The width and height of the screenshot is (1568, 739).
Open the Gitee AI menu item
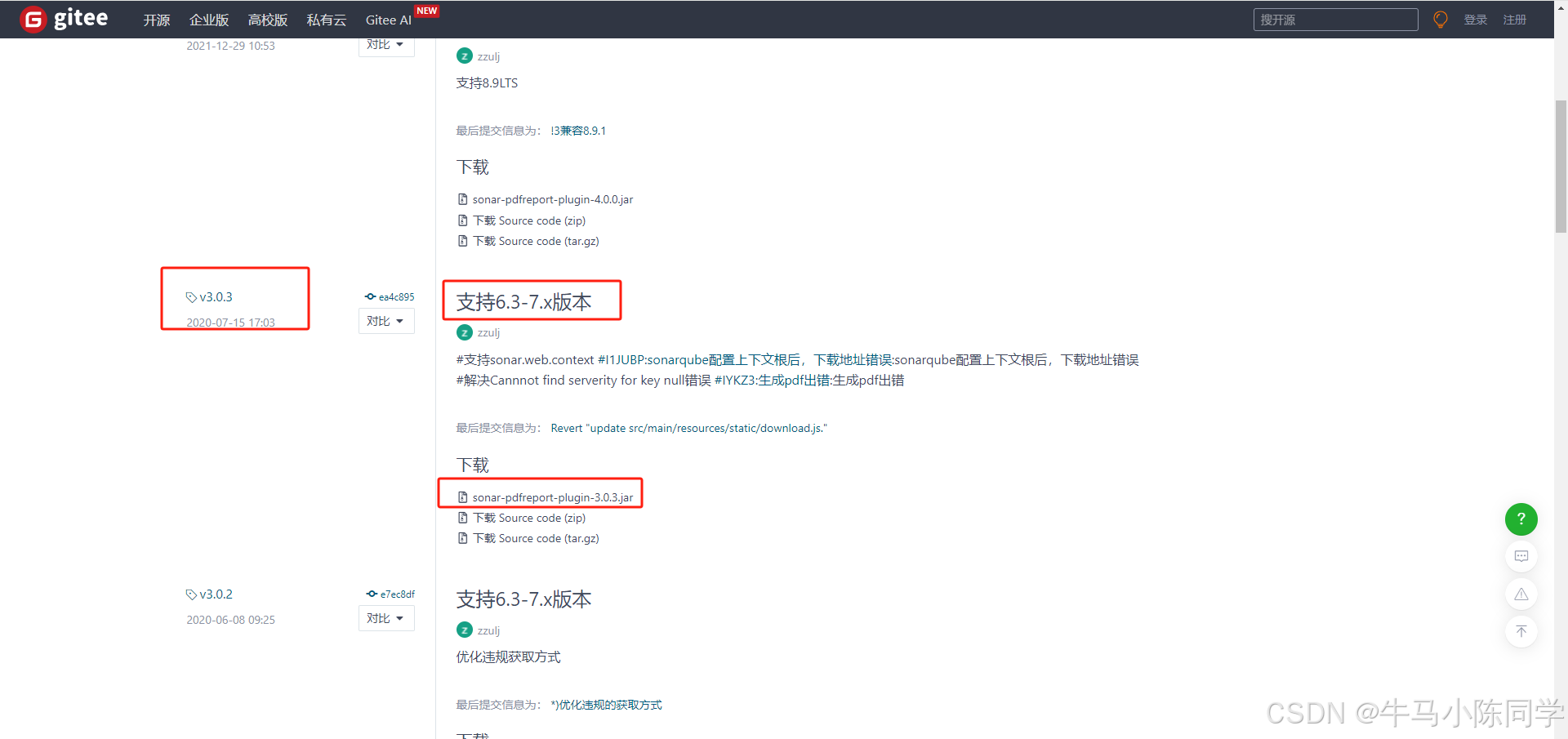pos(389,20)
